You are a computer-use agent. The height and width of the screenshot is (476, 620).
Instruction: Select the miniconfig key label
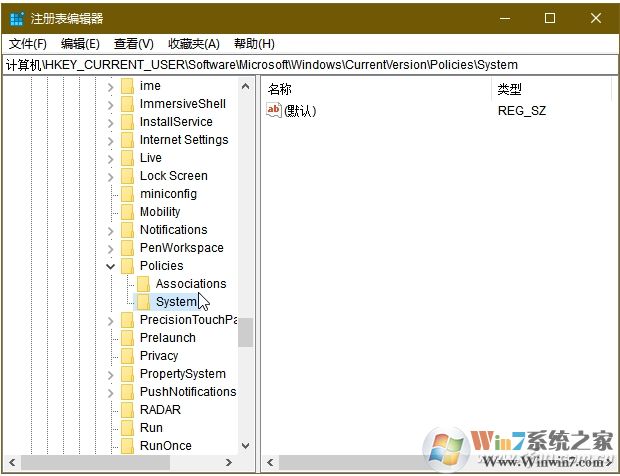pos(168,194)
